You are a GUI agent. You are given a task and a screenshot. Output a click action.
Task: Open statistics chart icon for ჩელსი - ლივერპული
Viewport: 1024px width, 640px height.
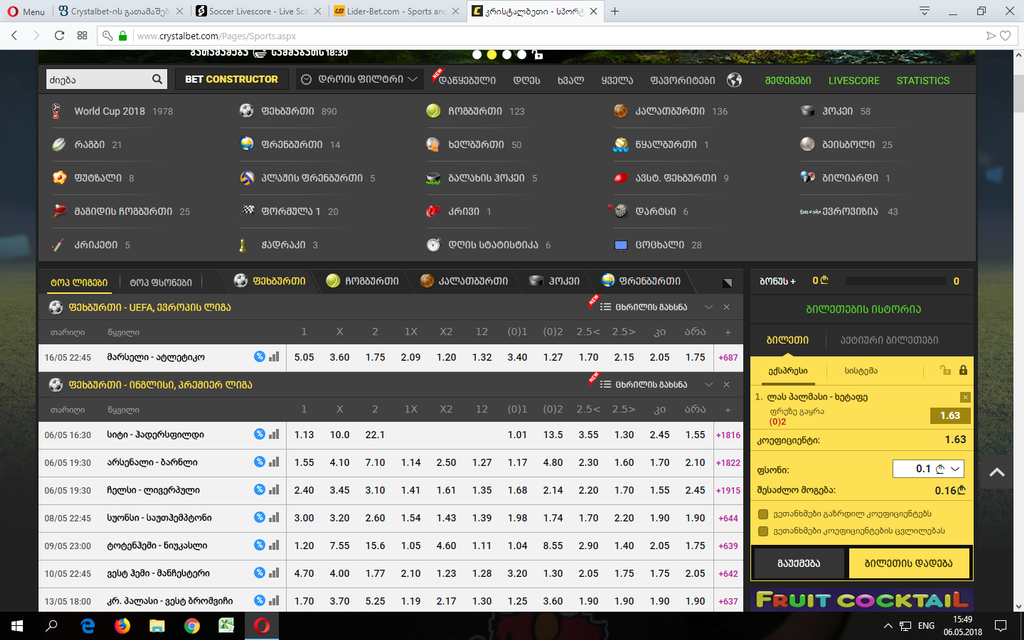coord(274,489)
